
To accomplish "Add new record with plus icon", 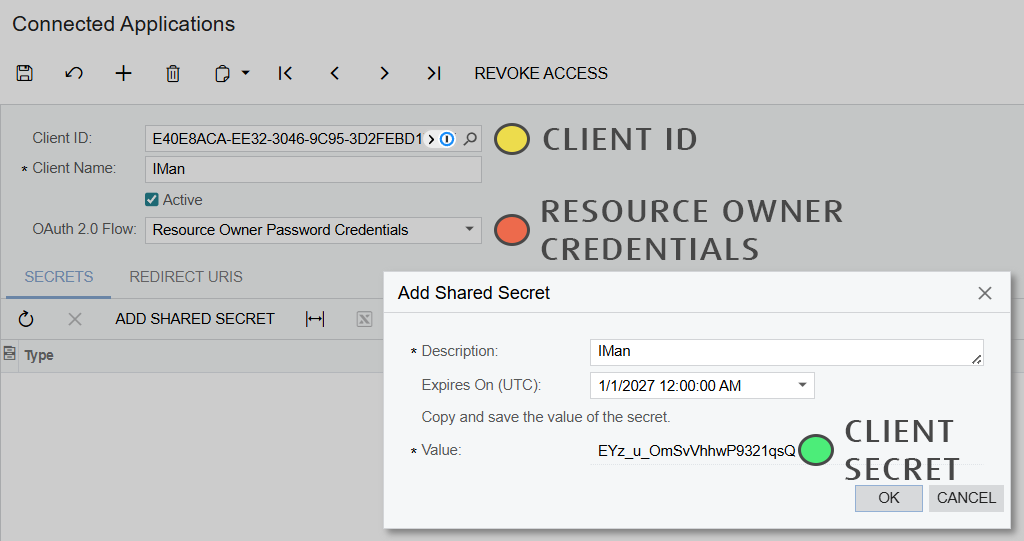I will pos(123,73).
